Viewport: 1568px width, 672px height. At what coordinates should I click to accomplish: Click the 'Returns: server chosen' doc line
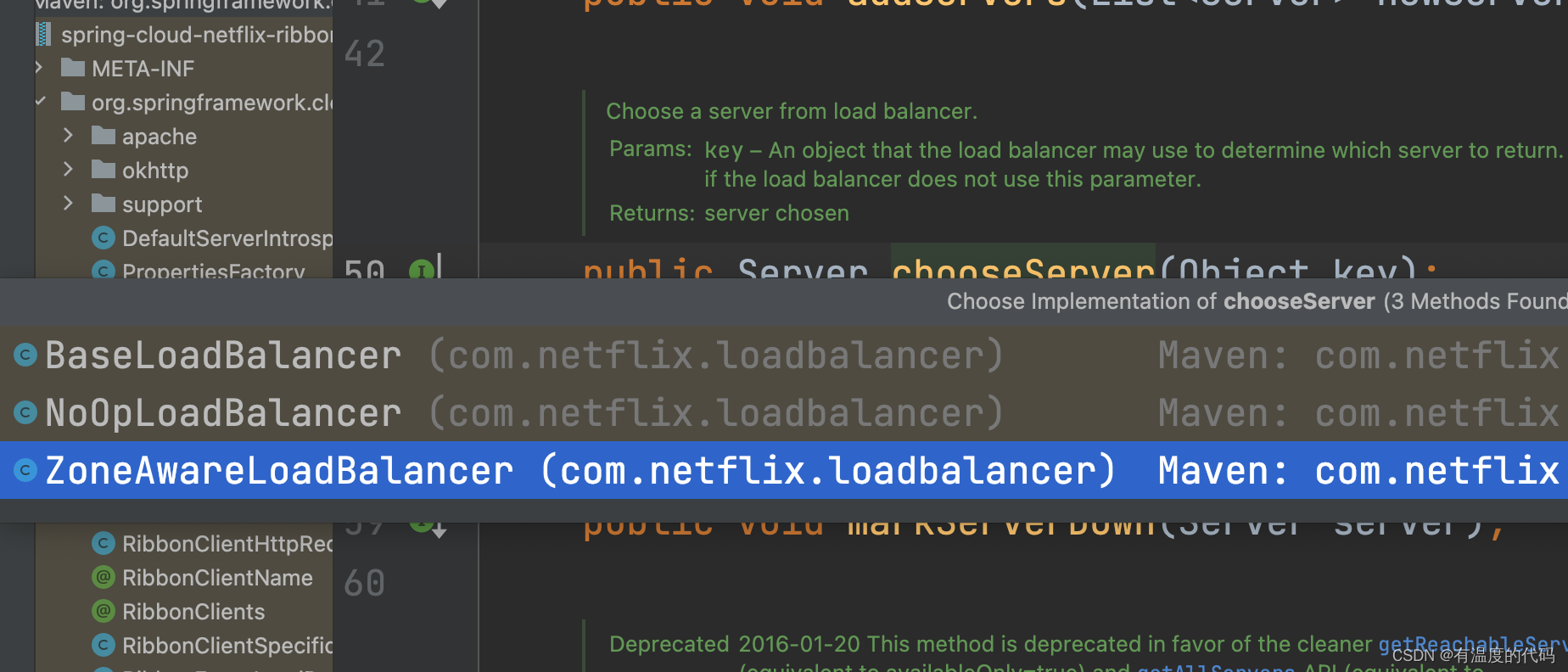729,213
